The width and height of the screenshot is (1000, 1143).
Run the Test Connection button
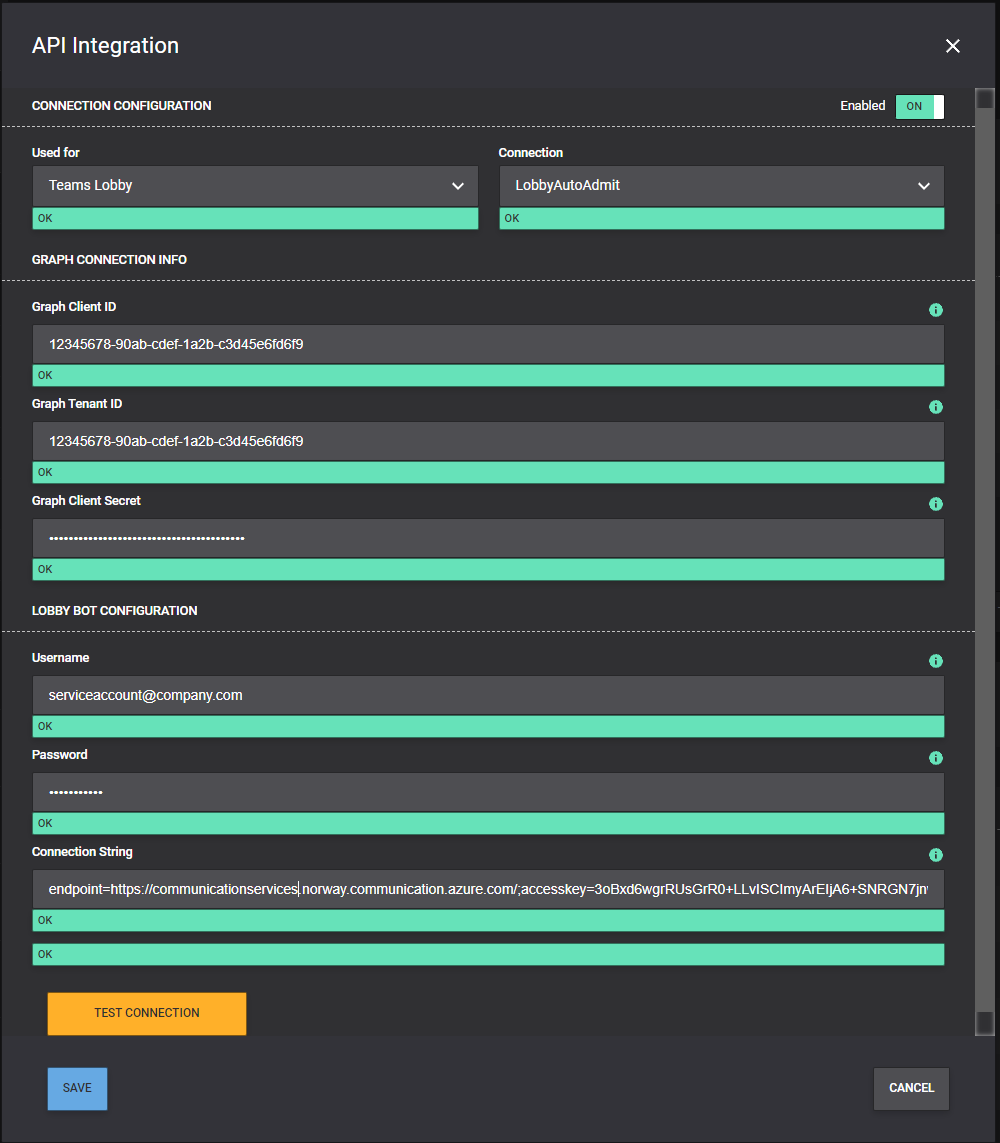[x=147, y=1013]
